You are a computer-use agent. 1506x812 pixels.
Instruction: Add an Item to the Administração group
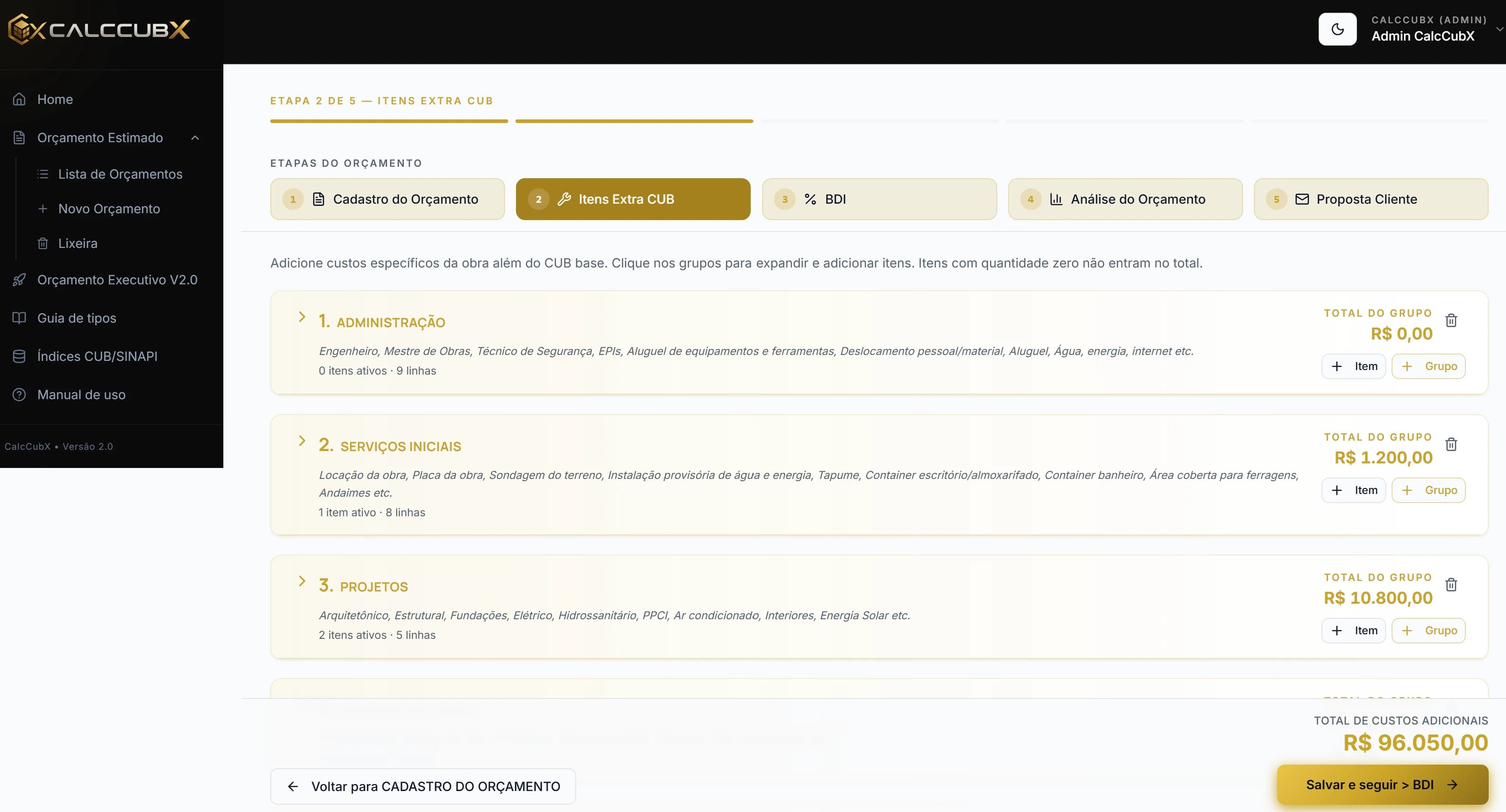coord(1353,366)
